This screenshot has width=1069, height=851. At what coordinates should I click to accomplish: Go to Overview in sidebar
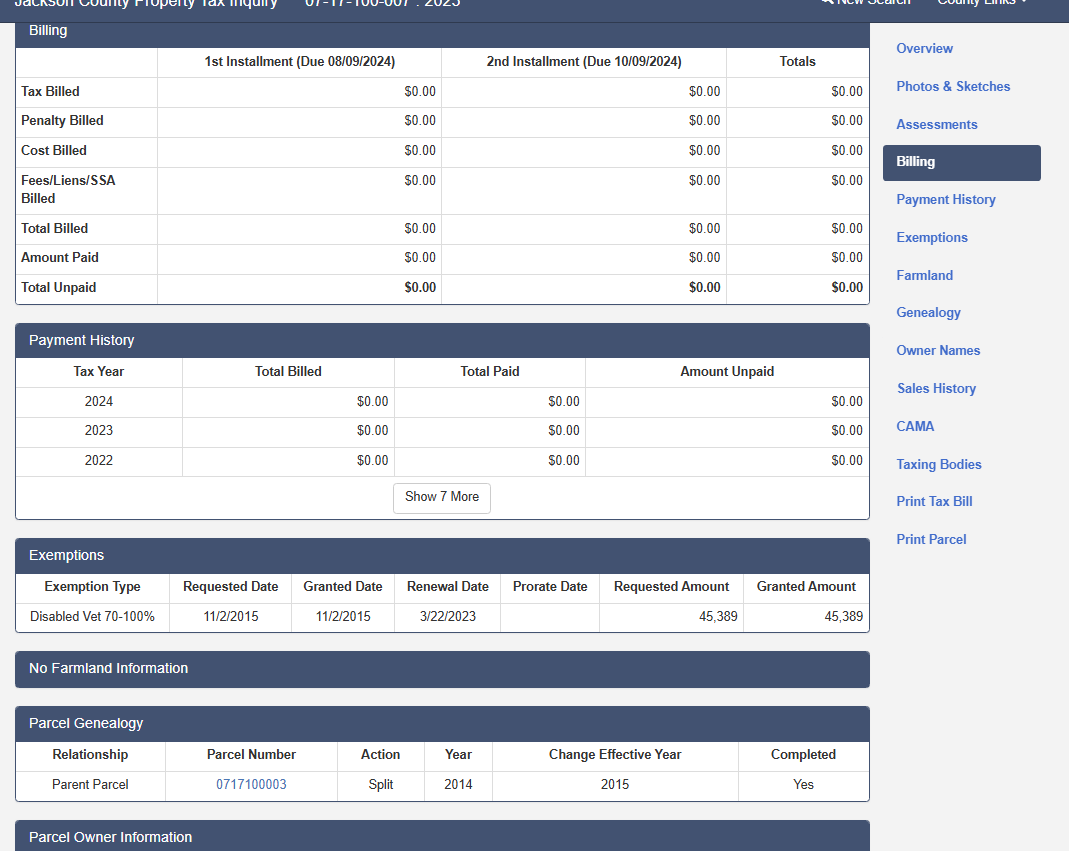tap(924, 49)
